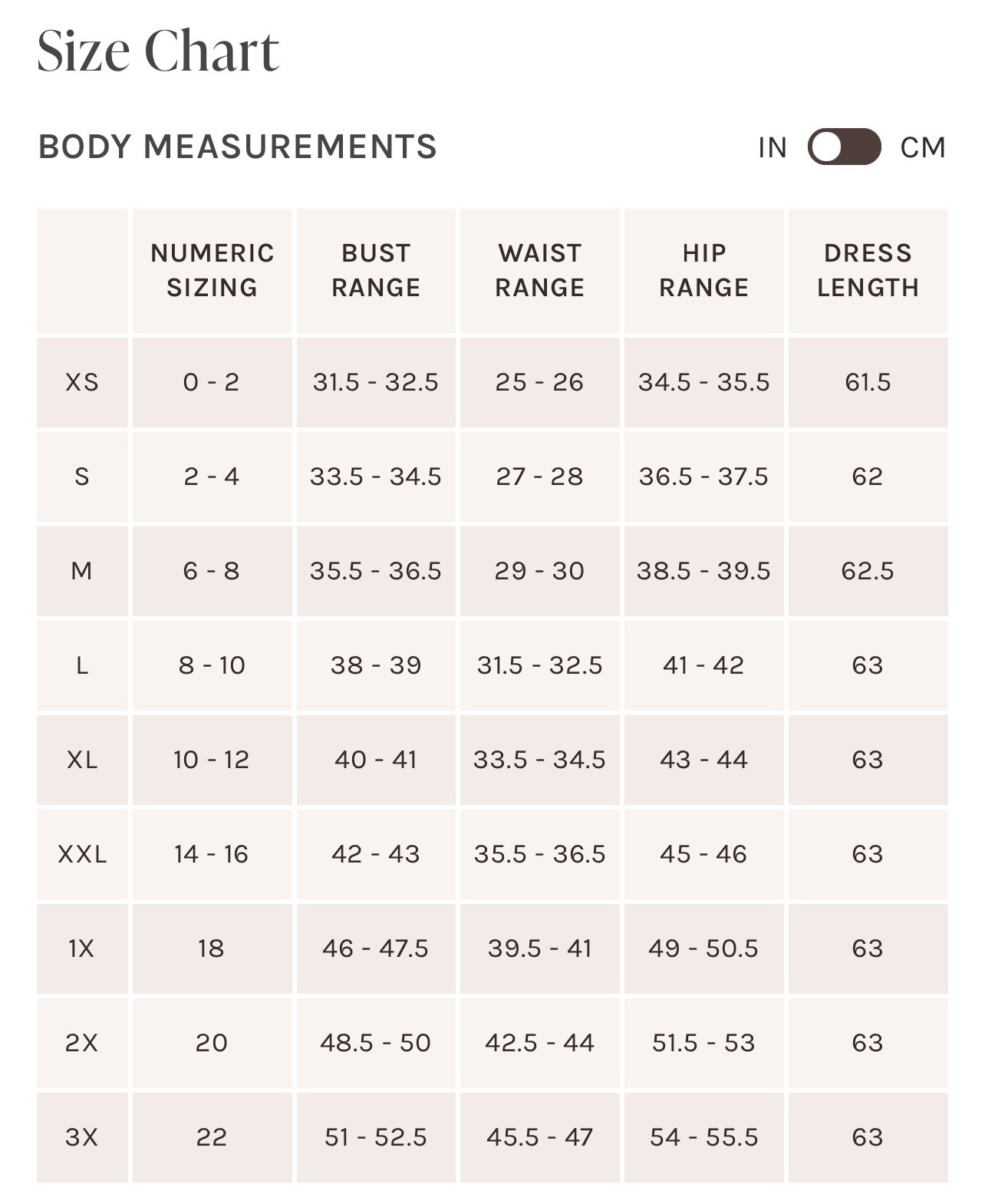
Task: Select the XS size row label
Action: (x=82, y=382)
